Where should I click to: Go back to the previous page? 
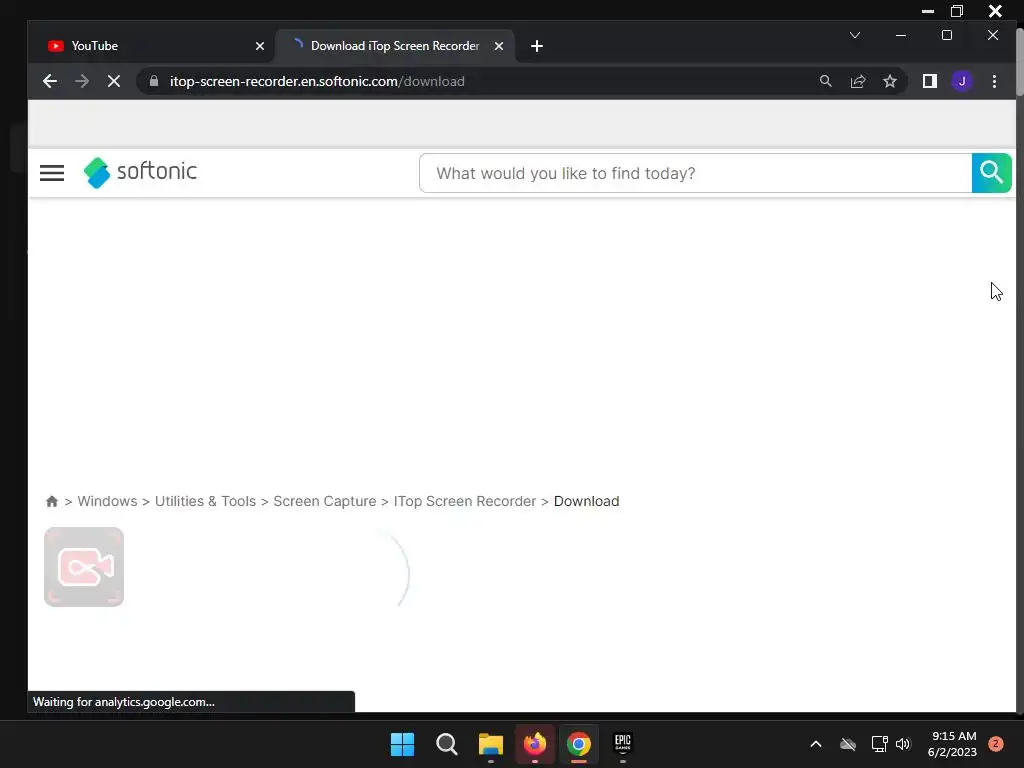pyautogui.click(x=50, y=81)
